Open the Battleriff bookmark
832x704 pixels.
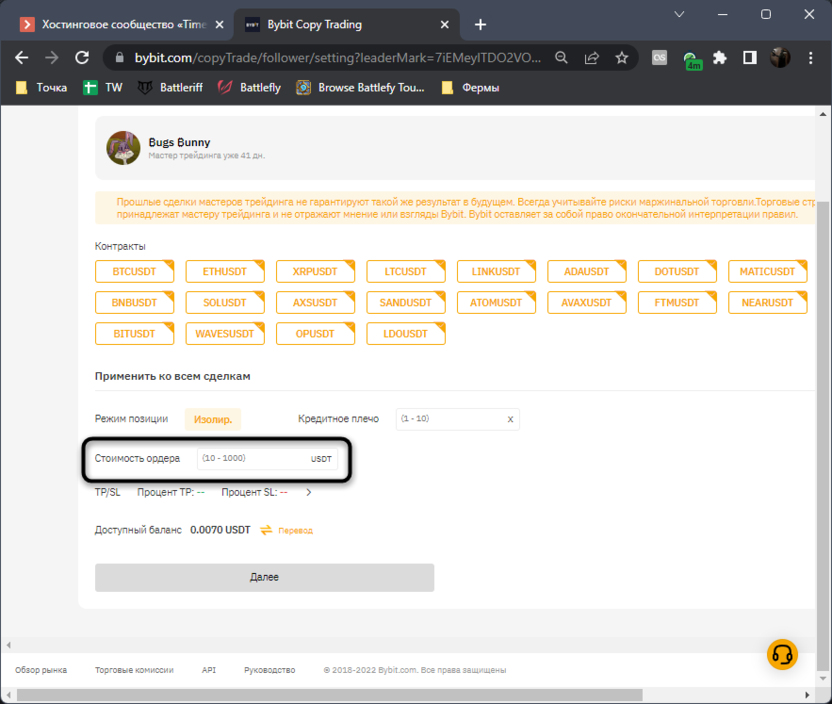(x=171, y=88)
